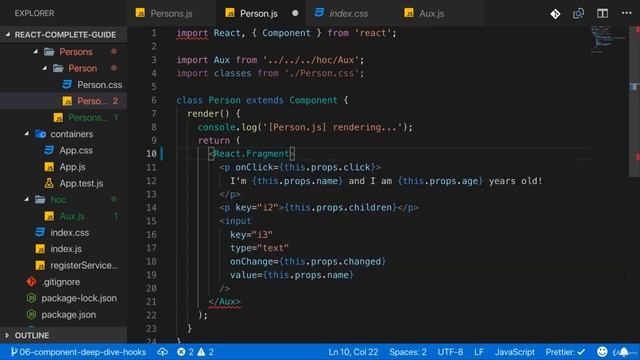The image size is (640, 360).
Task: Click the package-lock.json node icon
Action: coord(31,298)
